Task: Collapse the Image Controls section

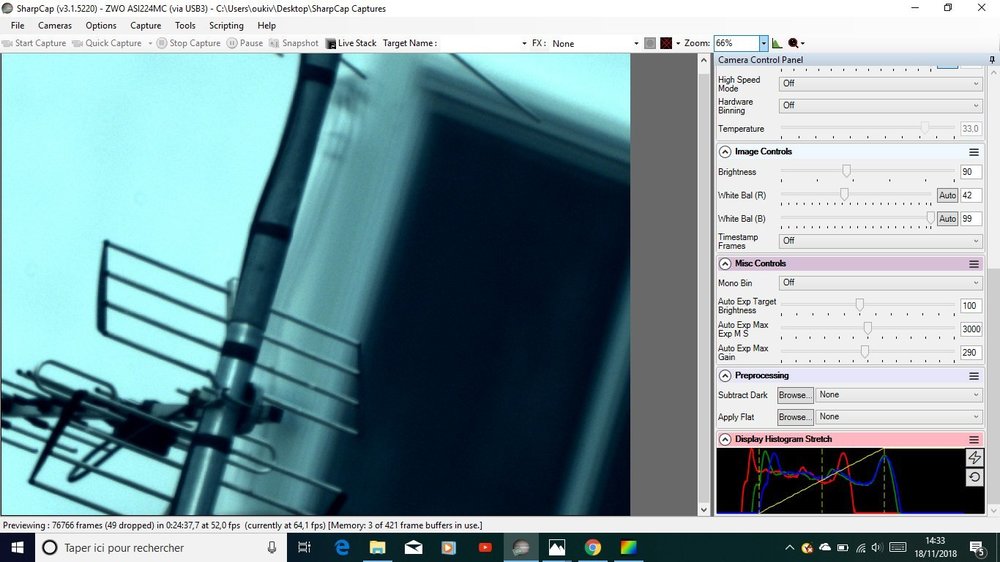Action: tap(725, 152)
